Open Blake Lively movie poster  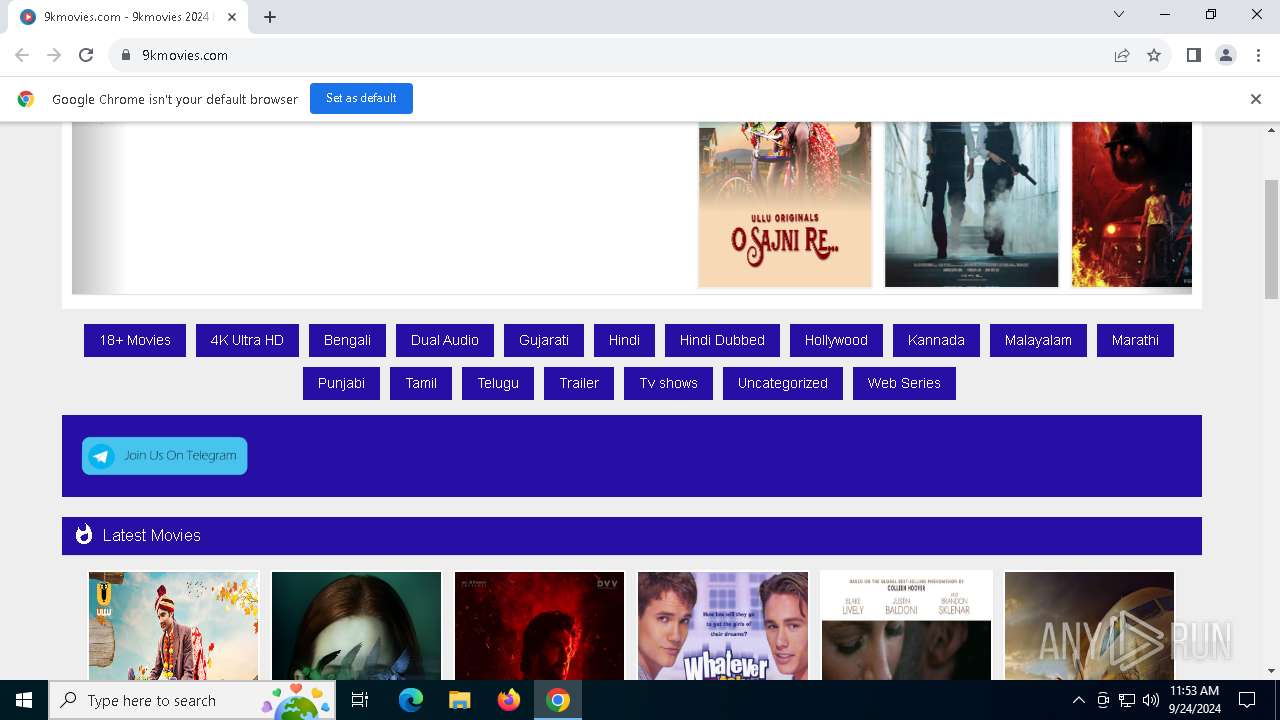click(x=906, y=625)
